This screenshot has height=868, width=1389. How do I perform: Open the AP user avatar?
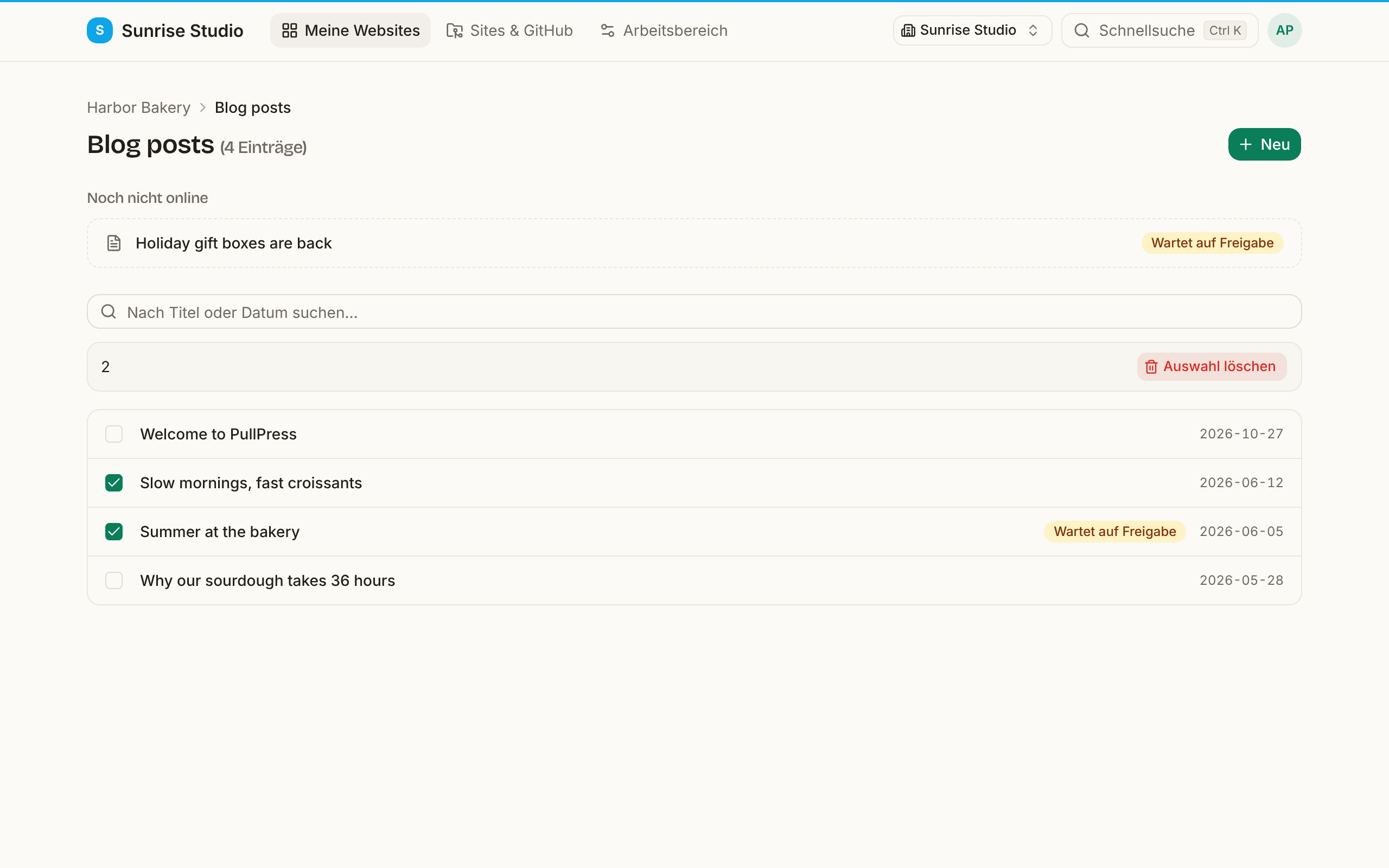[x=1284, y=30]
